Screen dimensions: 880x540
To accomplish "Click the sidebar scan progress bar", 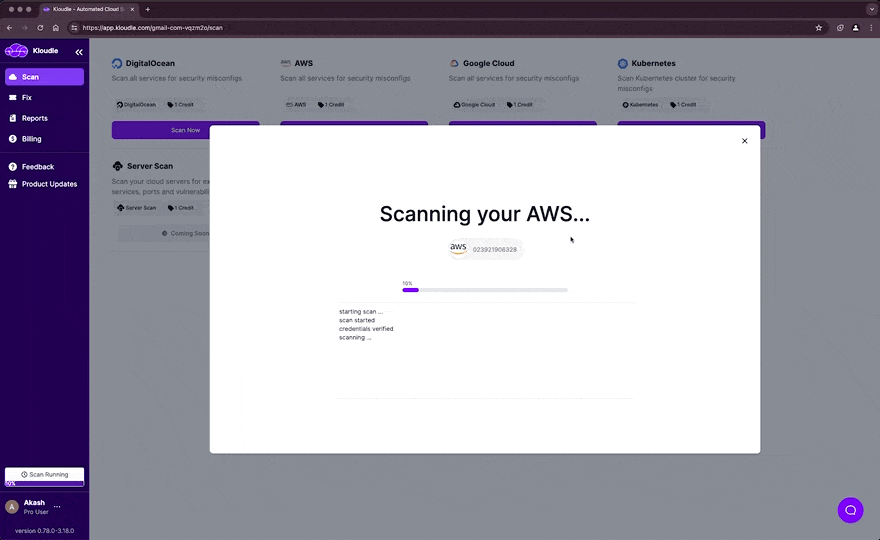I will (x=44, y=483).
